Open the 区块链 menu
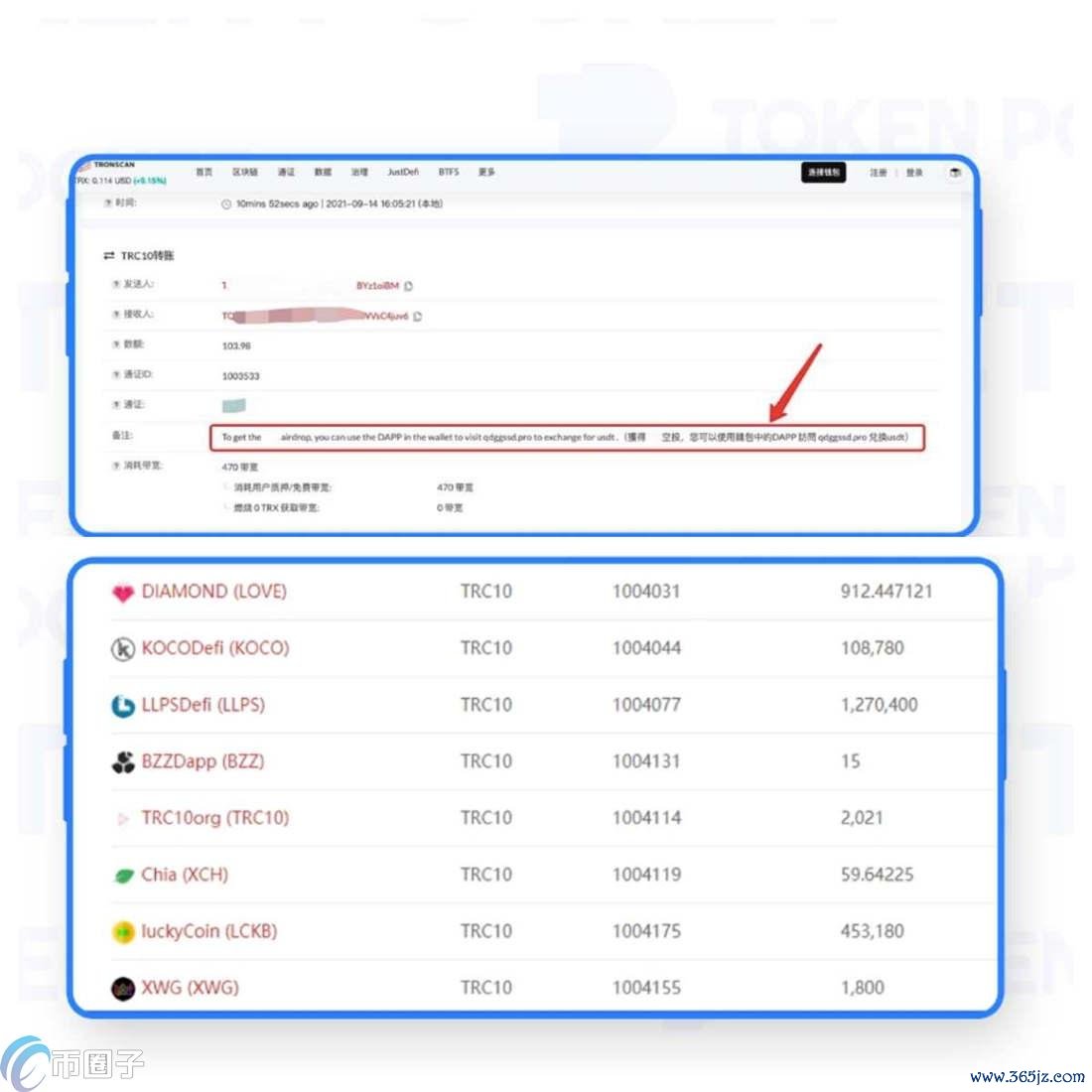 (x=245, y=172)
